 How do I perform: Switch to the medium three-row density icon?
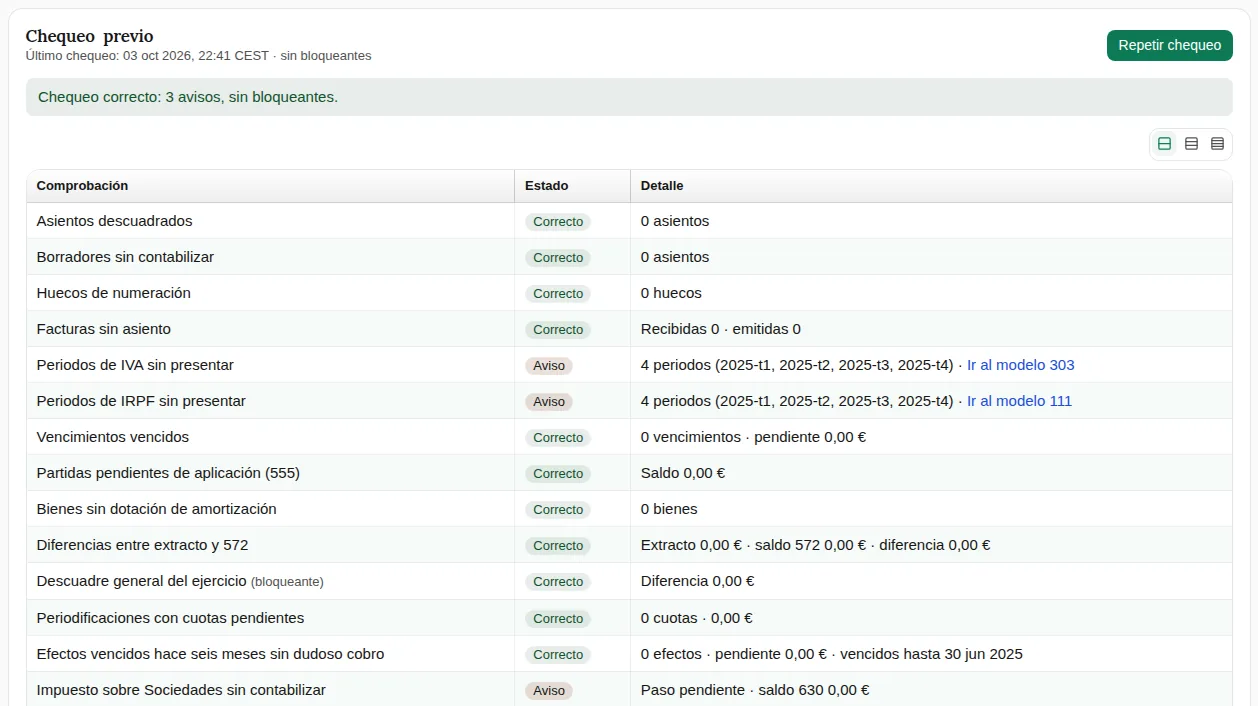pyautogui.click(x=1191, y=144)
